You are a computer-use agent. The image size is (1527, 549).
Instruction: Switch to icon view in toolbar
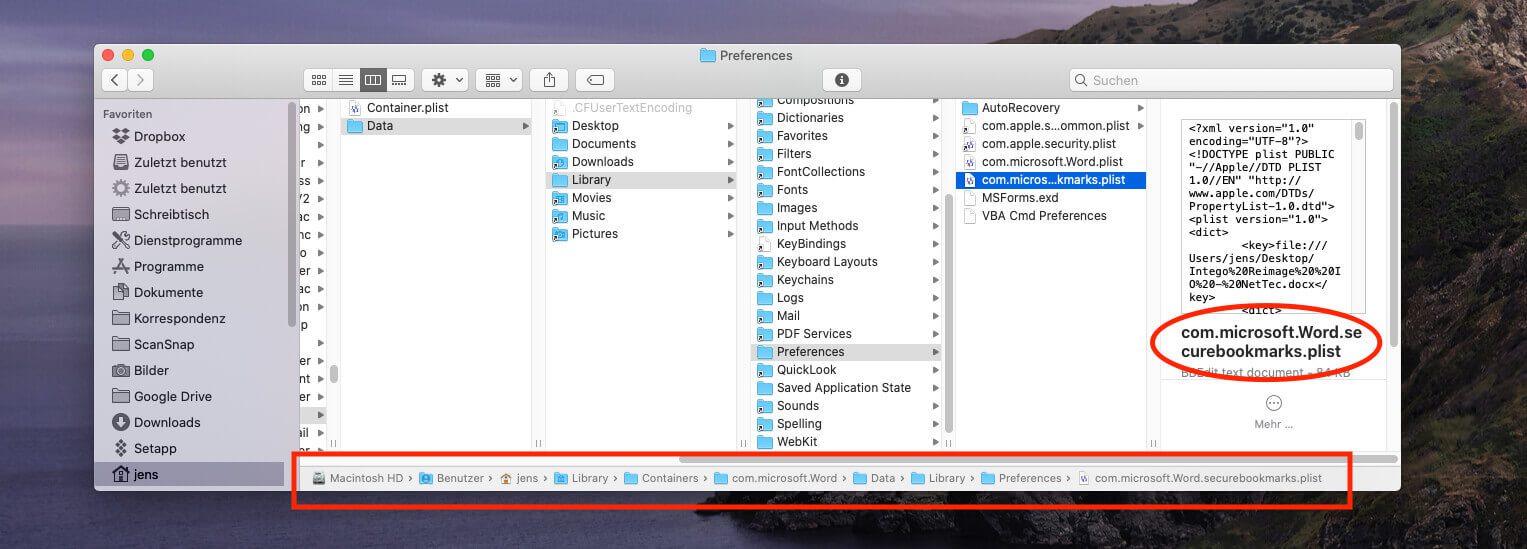click(x=319, y=80)
